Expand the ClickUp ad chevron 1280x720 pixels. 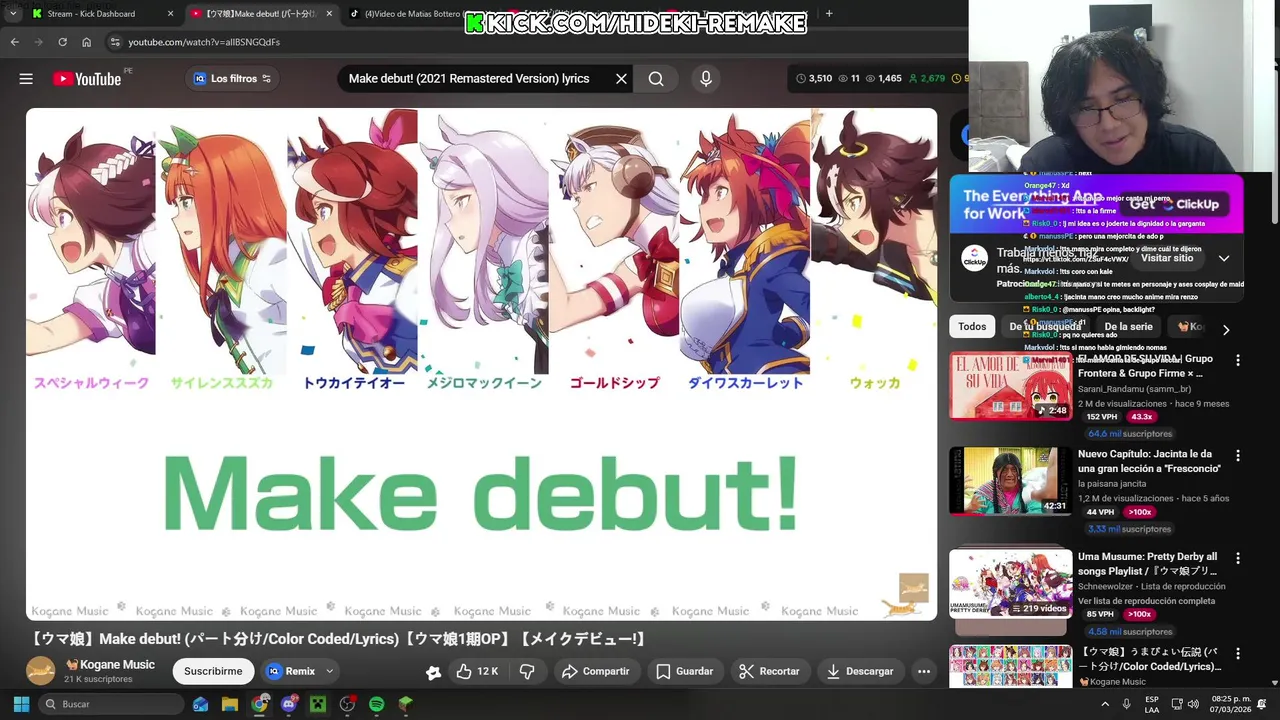(x=1223, y=258)
